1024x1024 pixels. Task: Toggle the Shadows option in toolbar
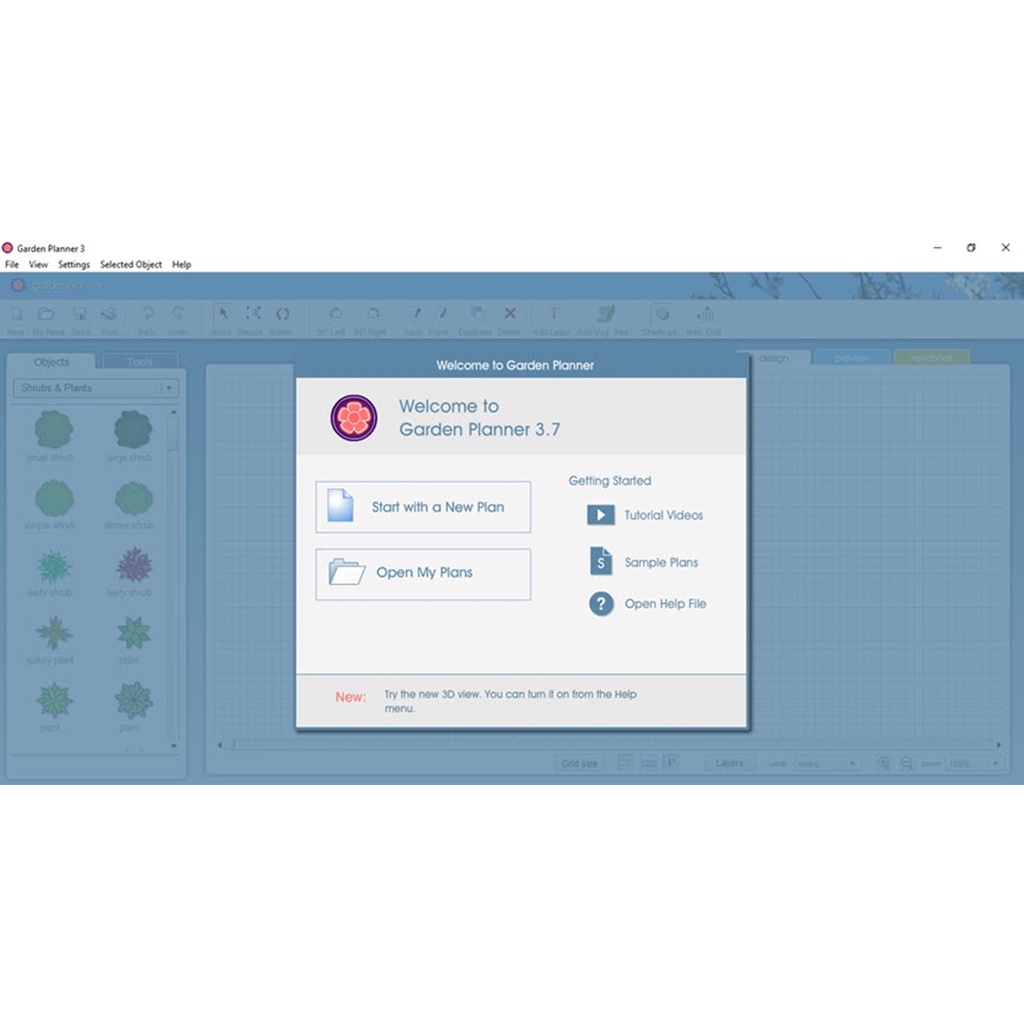point(661,315)
